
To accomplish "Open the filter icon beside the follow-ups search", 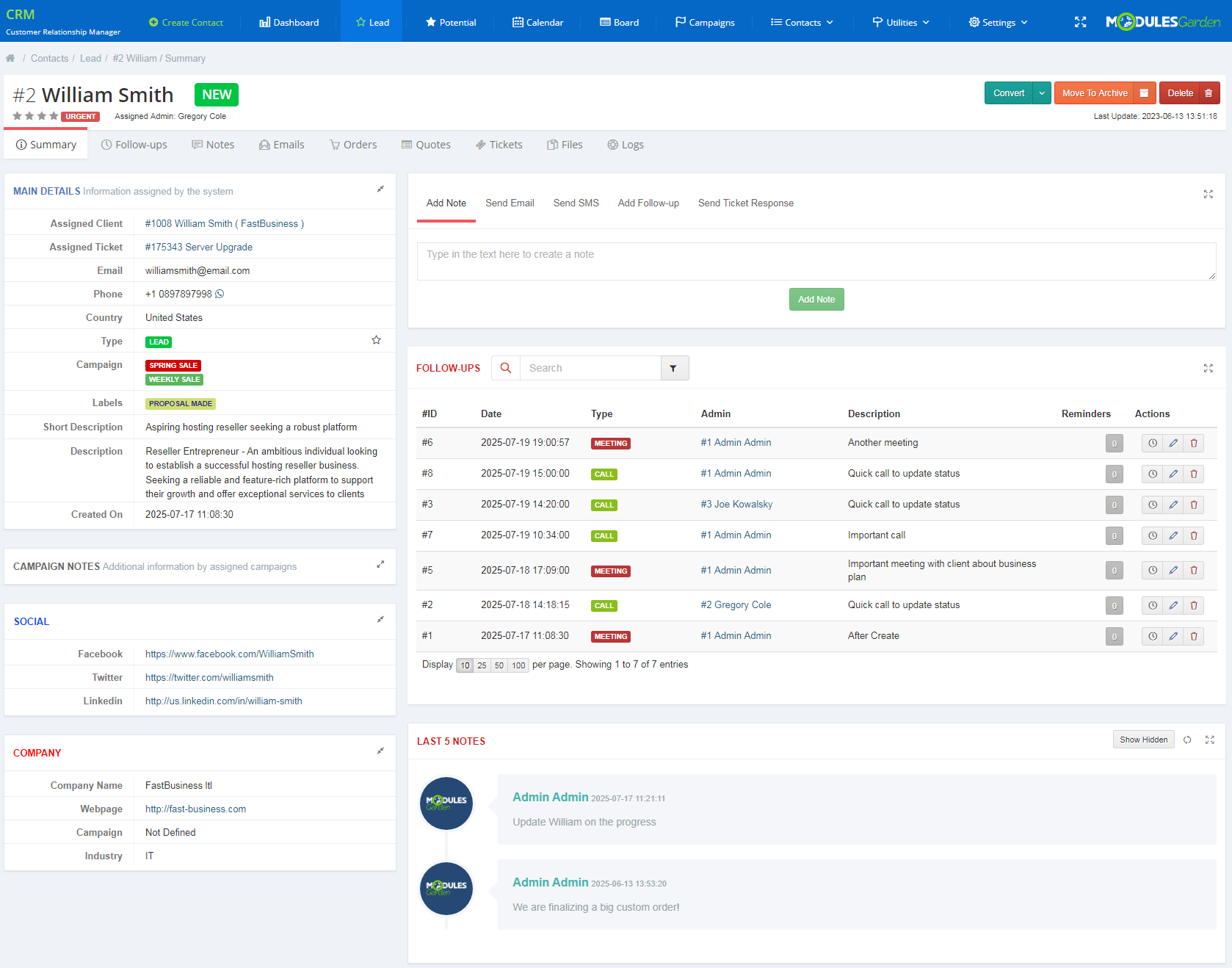I will coord(674,367).
